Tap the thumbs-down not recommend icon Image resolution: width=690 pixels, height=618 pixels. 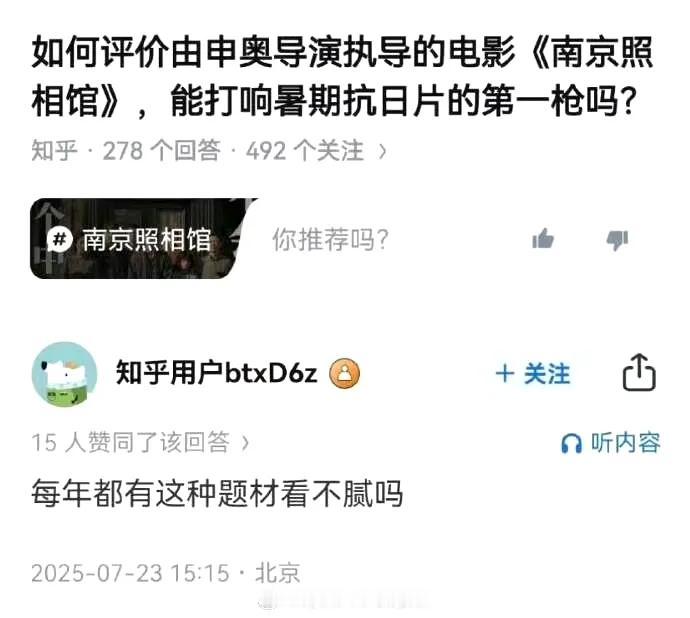point(617,240)
